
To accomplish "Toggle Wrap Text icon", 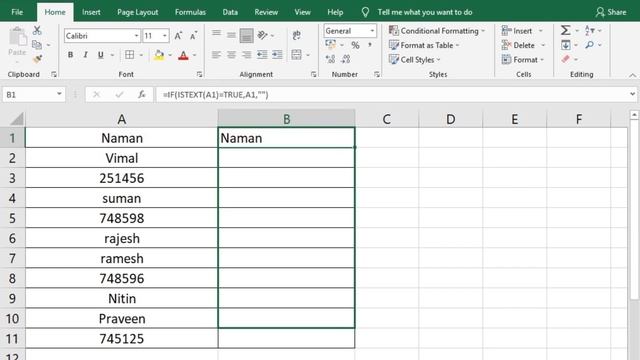I will tap(297, 36).
